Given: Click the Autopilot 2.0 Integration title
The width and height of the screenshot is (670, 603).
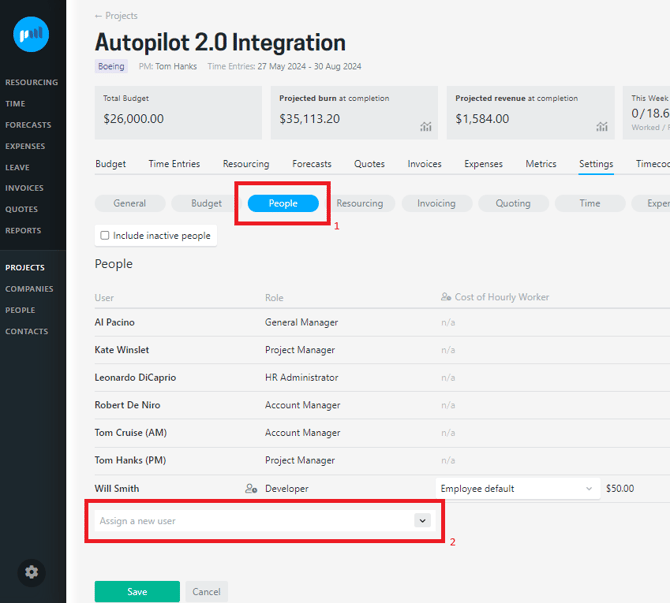Looking at the screenshot, I should 220,42.
